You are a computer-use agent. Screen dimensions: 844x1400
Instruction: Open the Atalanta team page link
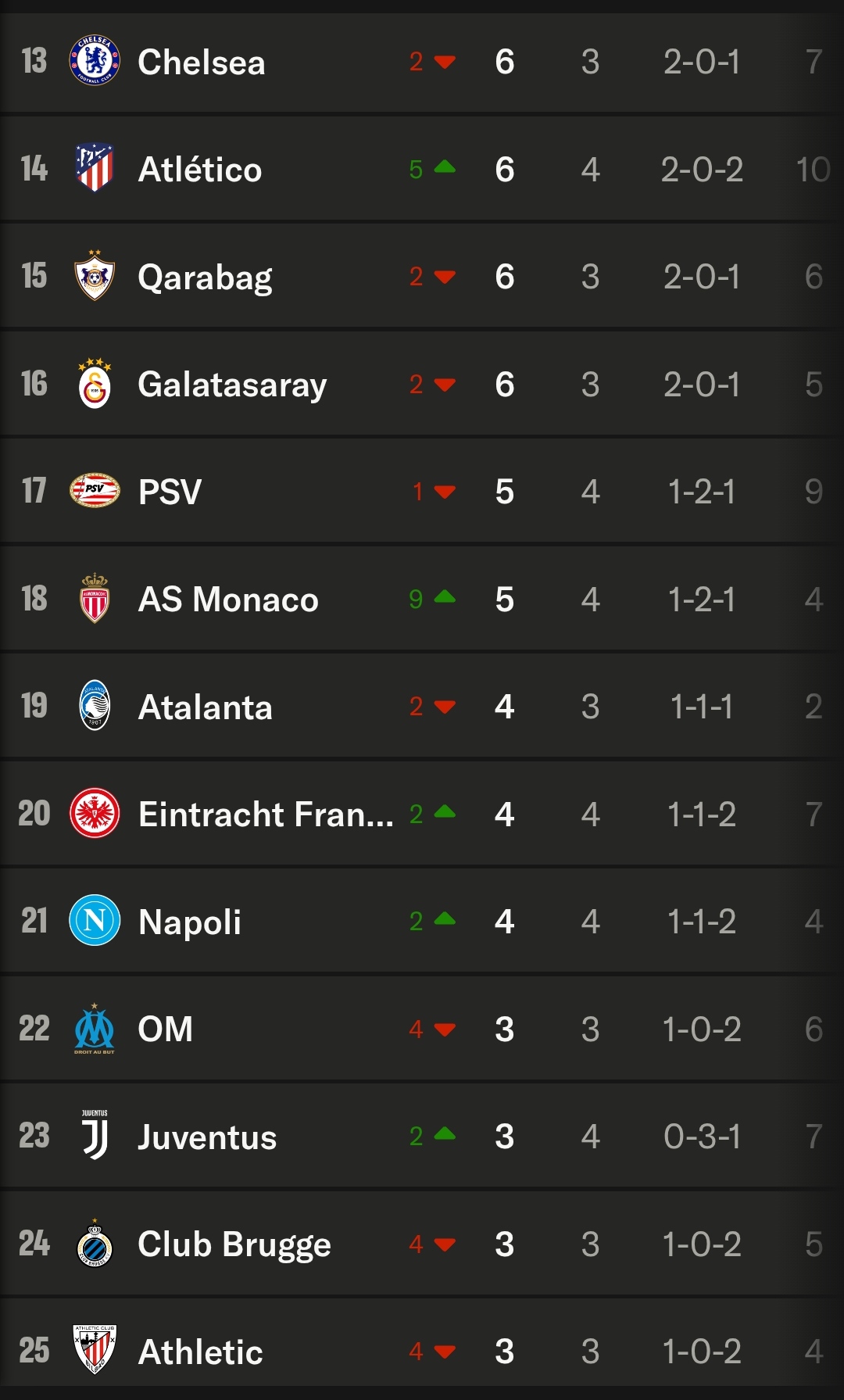[x=206, y=707]
